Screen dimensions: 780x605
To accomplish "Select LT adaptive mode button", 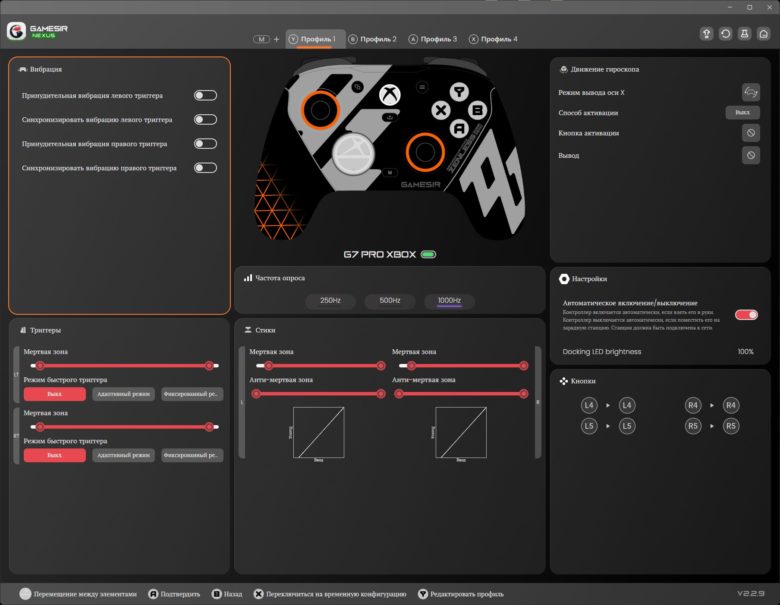I will point(123,394).
